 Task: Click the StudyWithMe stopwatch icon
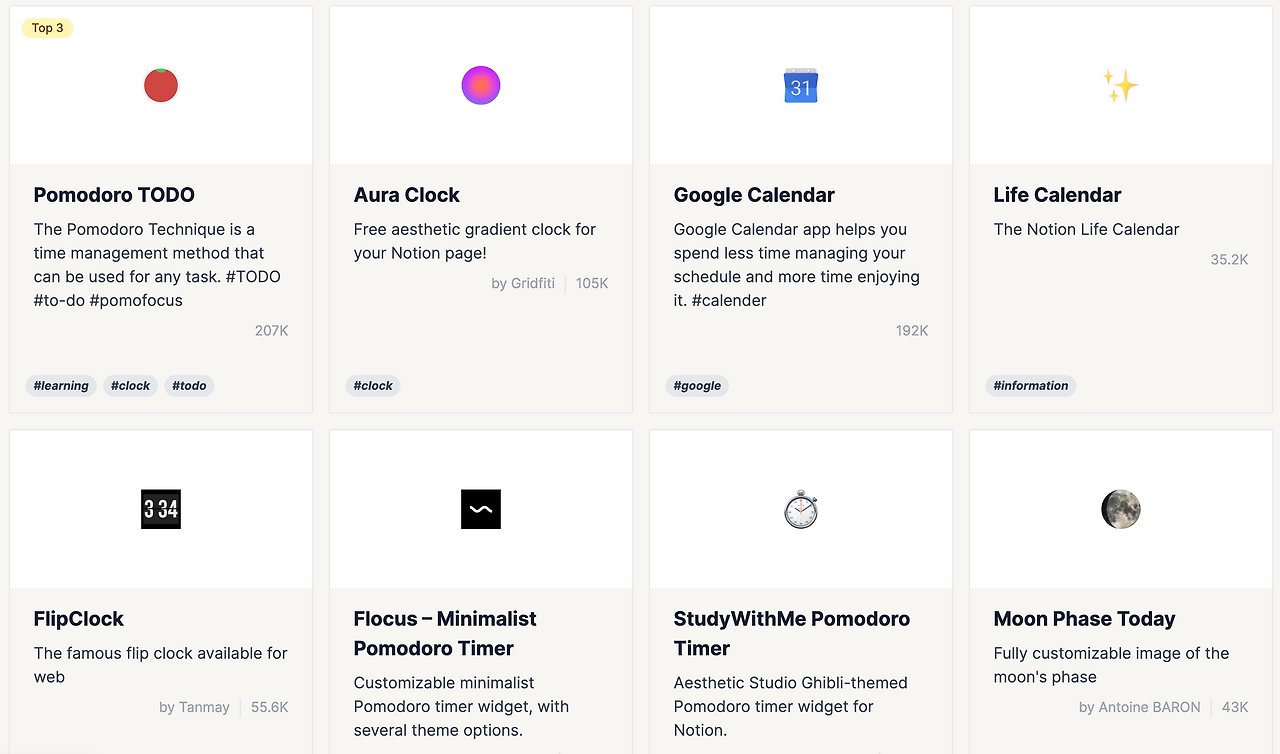point(801,509)
